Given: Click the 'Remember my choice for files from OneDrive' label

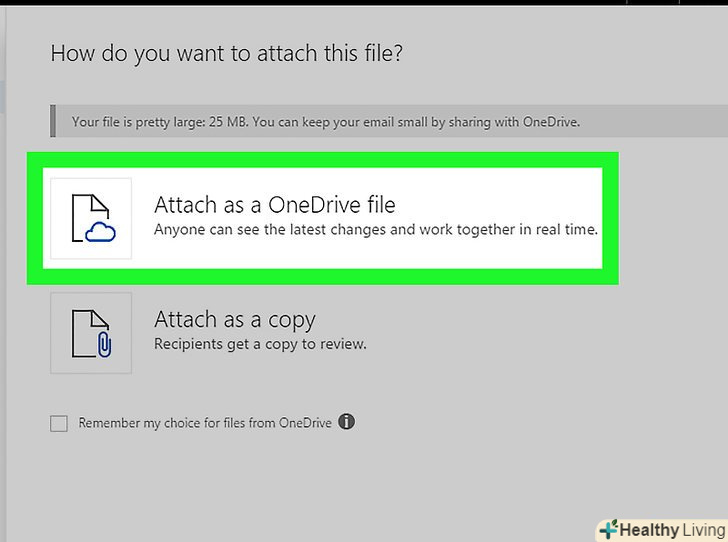Looking at the screenshot, I should click(x=205, y=423).
